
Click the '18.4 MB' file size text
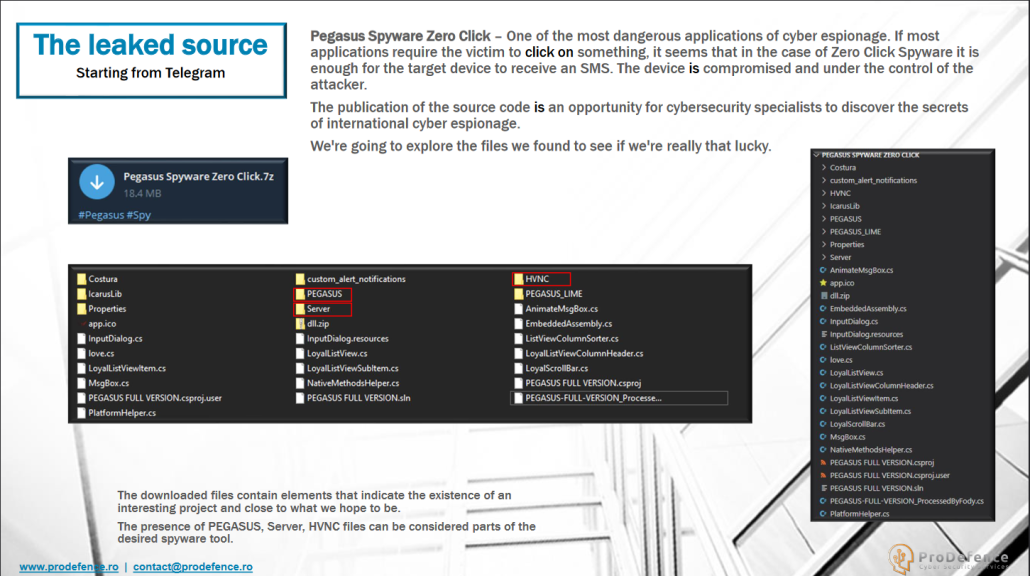(142, 193)
